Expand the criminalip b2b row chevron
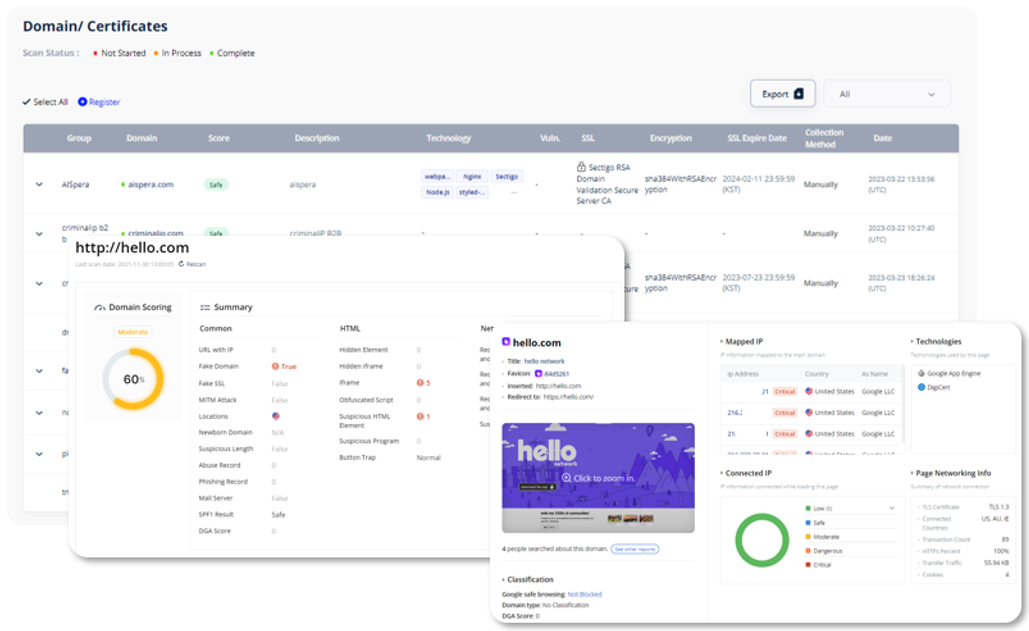The width and height of the screenshot is (1029, 631). (x=39, y=234)
